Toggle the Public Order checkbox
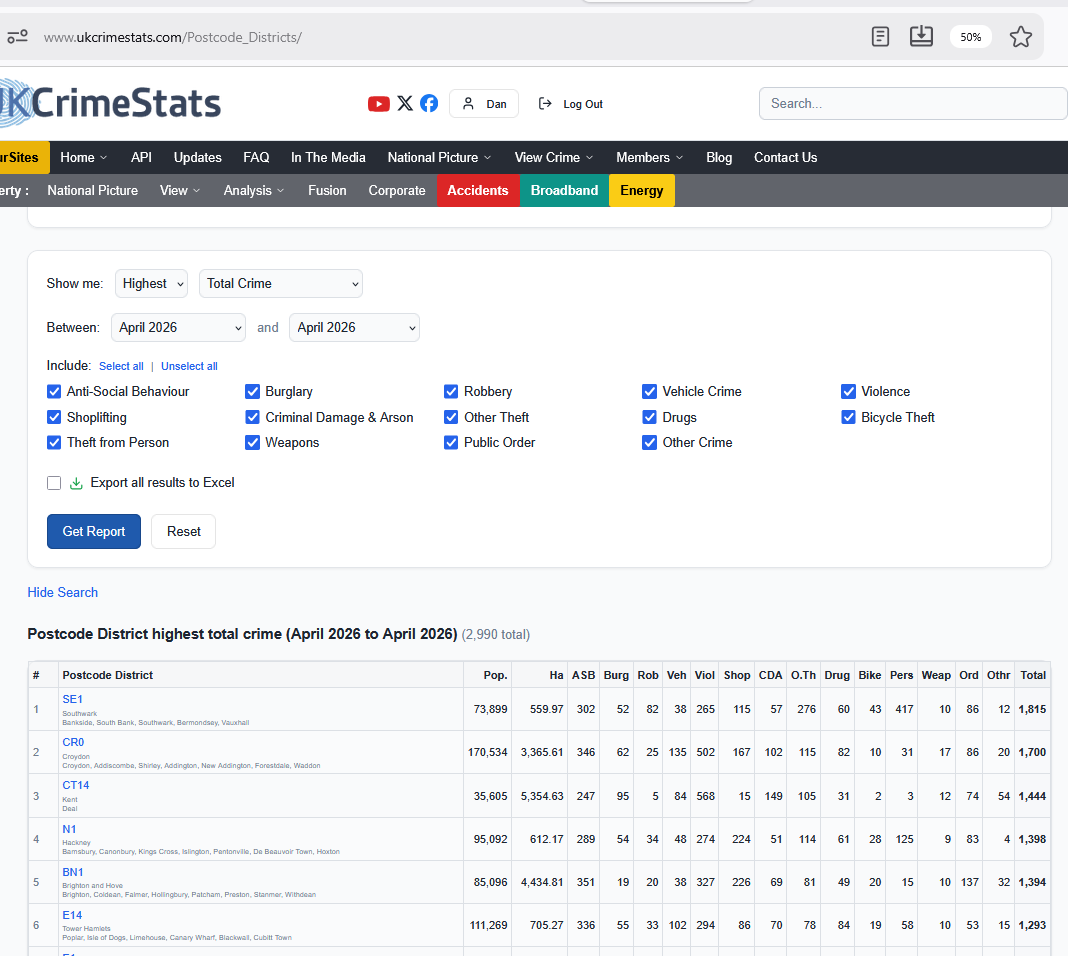The width and height of the screenshot is (1068, 956). (451, 443)
